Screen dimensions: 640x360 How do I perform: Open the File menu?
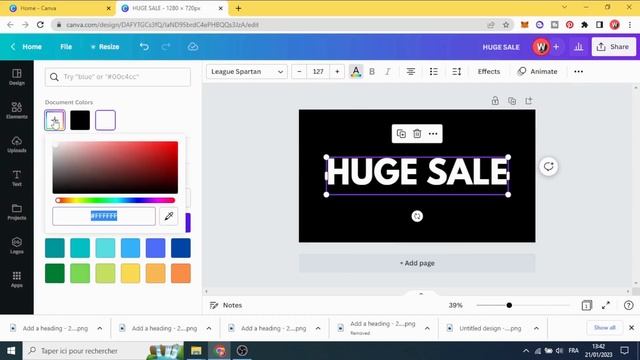tap(66, 47)
